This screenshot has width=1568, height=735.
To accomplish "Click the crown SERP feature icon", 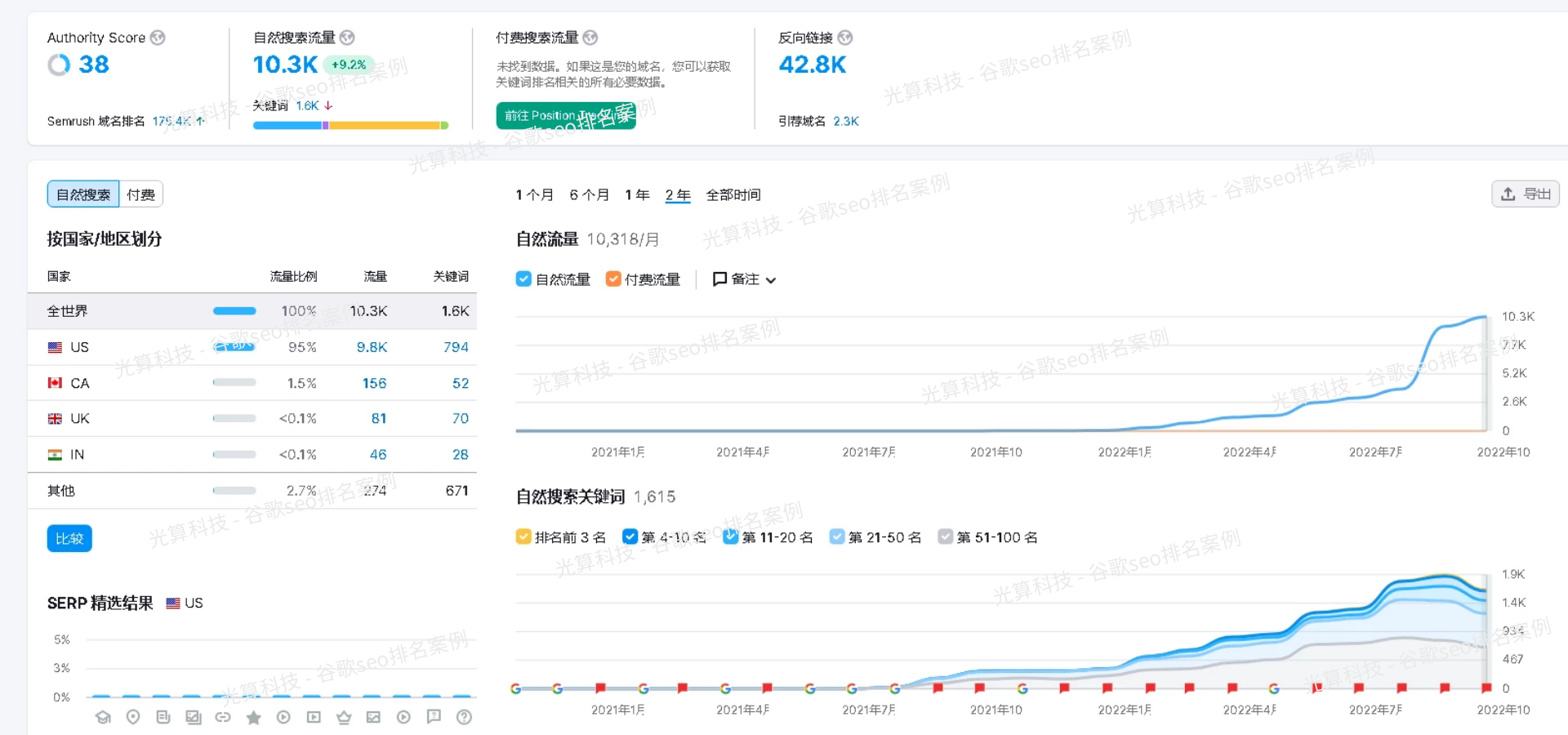I will pyautogui.click(x=344, y=717).
